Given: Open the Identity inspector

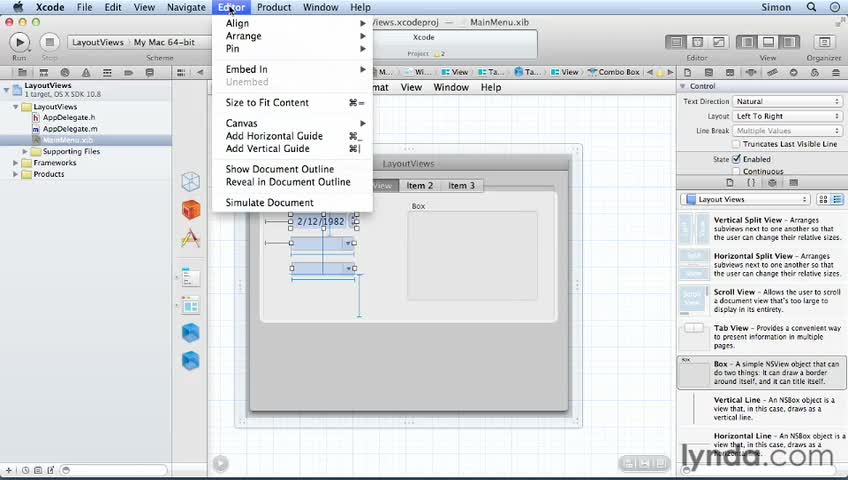Looking at the screenshot, I should 730,72.
